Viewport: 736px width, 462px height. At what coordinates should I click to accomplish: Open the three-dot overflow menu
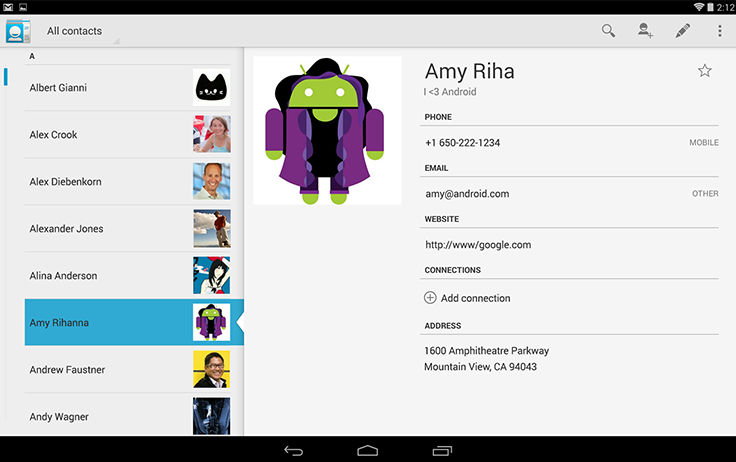(720, 31)
